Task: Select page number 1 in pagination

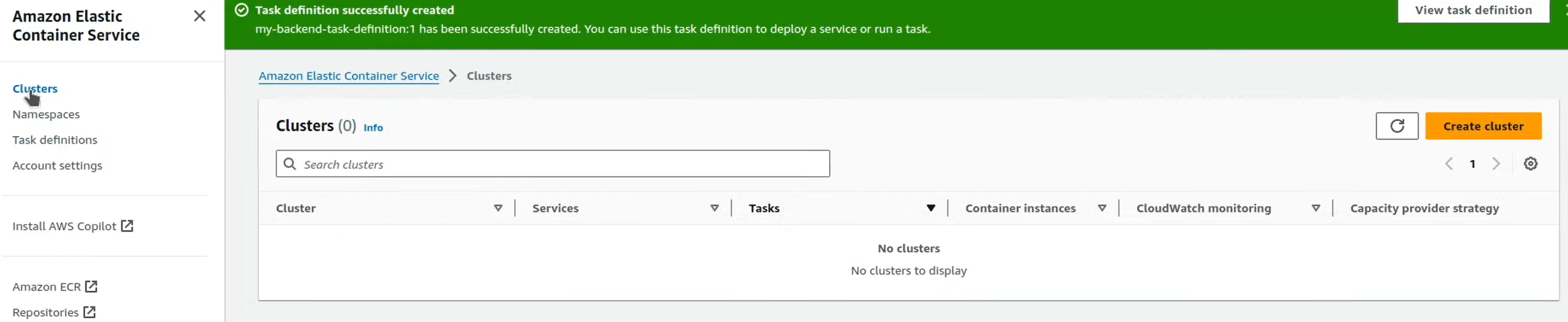Action: (1472, 164)
